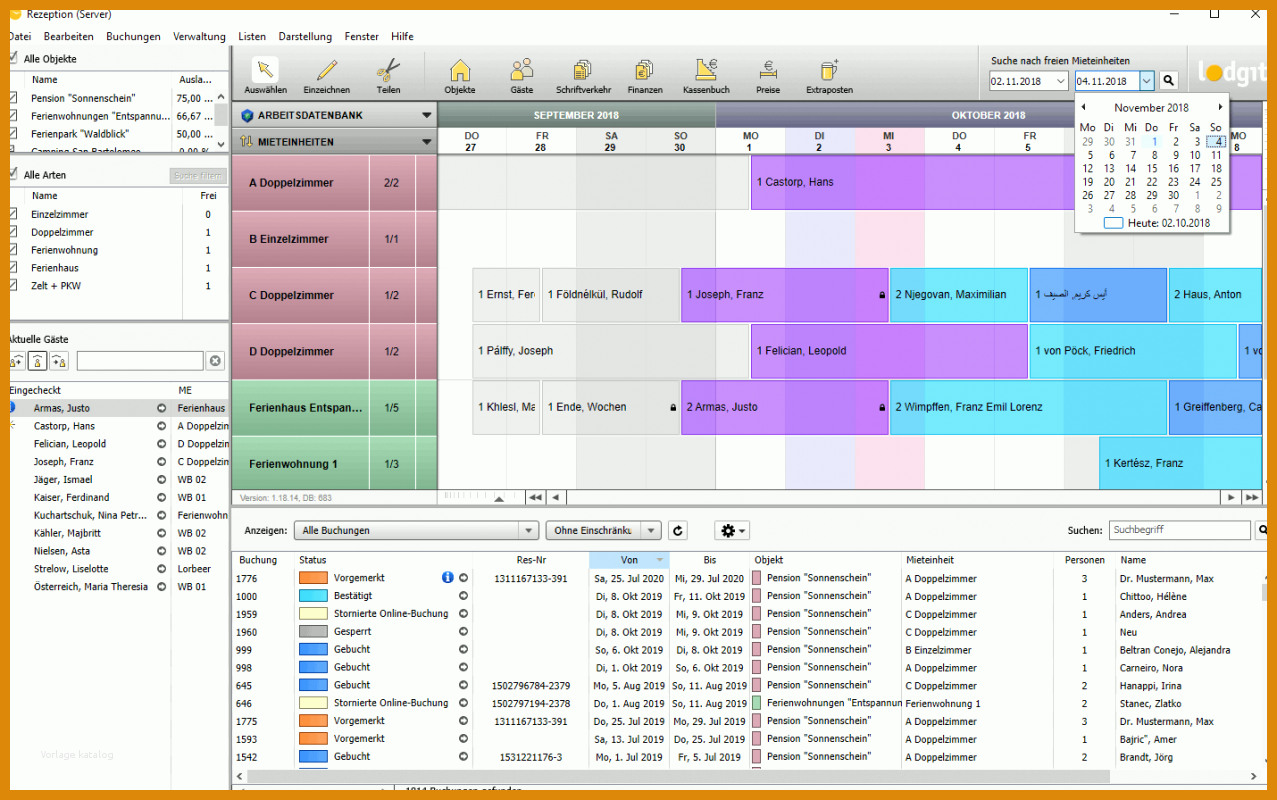Image resolution: width=1277 pixels, height=800 pixels.
Task: Open start date 02.11.2018 dropdown
Action: [x=1060, y=81]
